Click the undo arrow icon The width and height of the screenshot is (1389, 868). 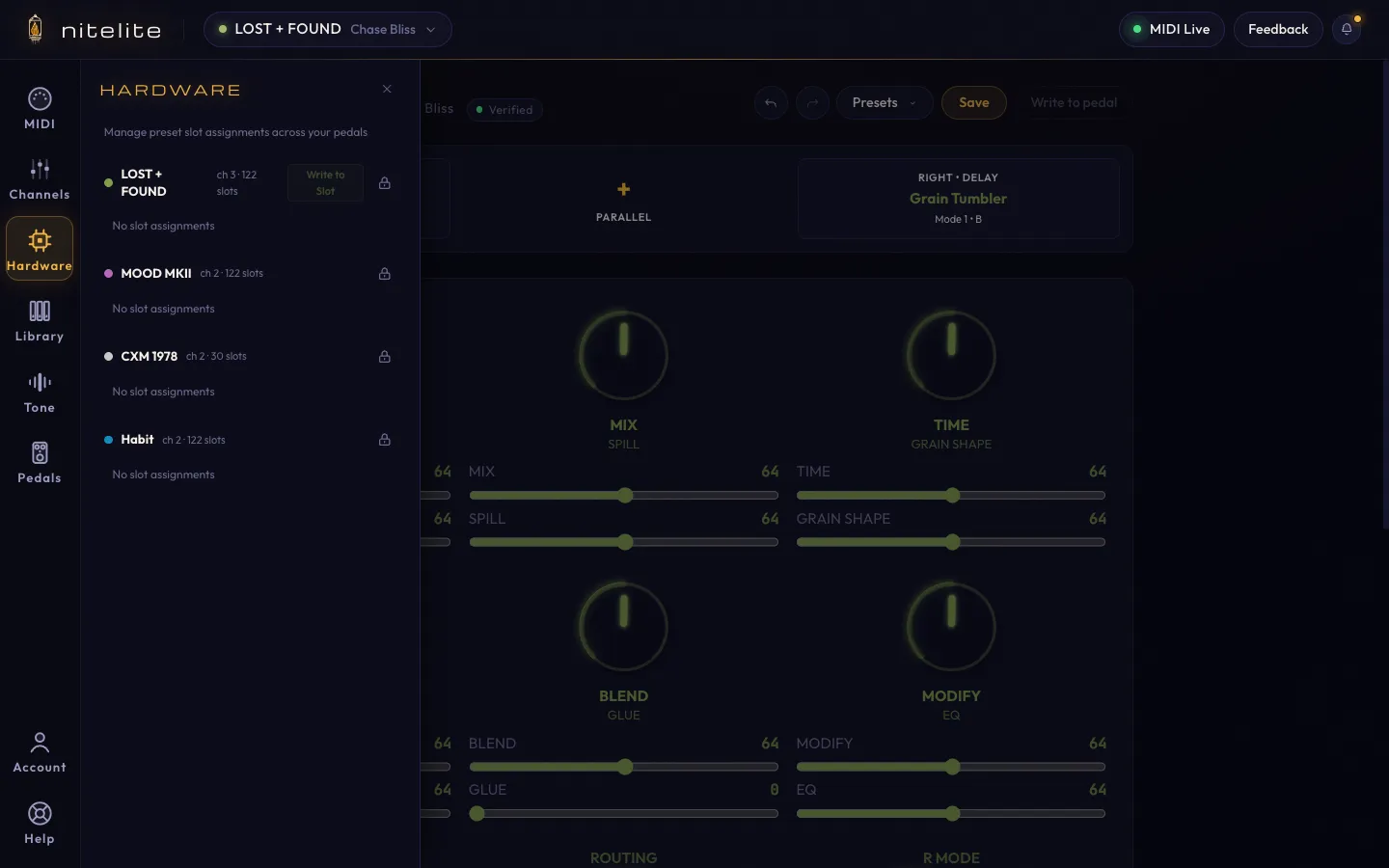pyautogui.click(x=771, y=103)
